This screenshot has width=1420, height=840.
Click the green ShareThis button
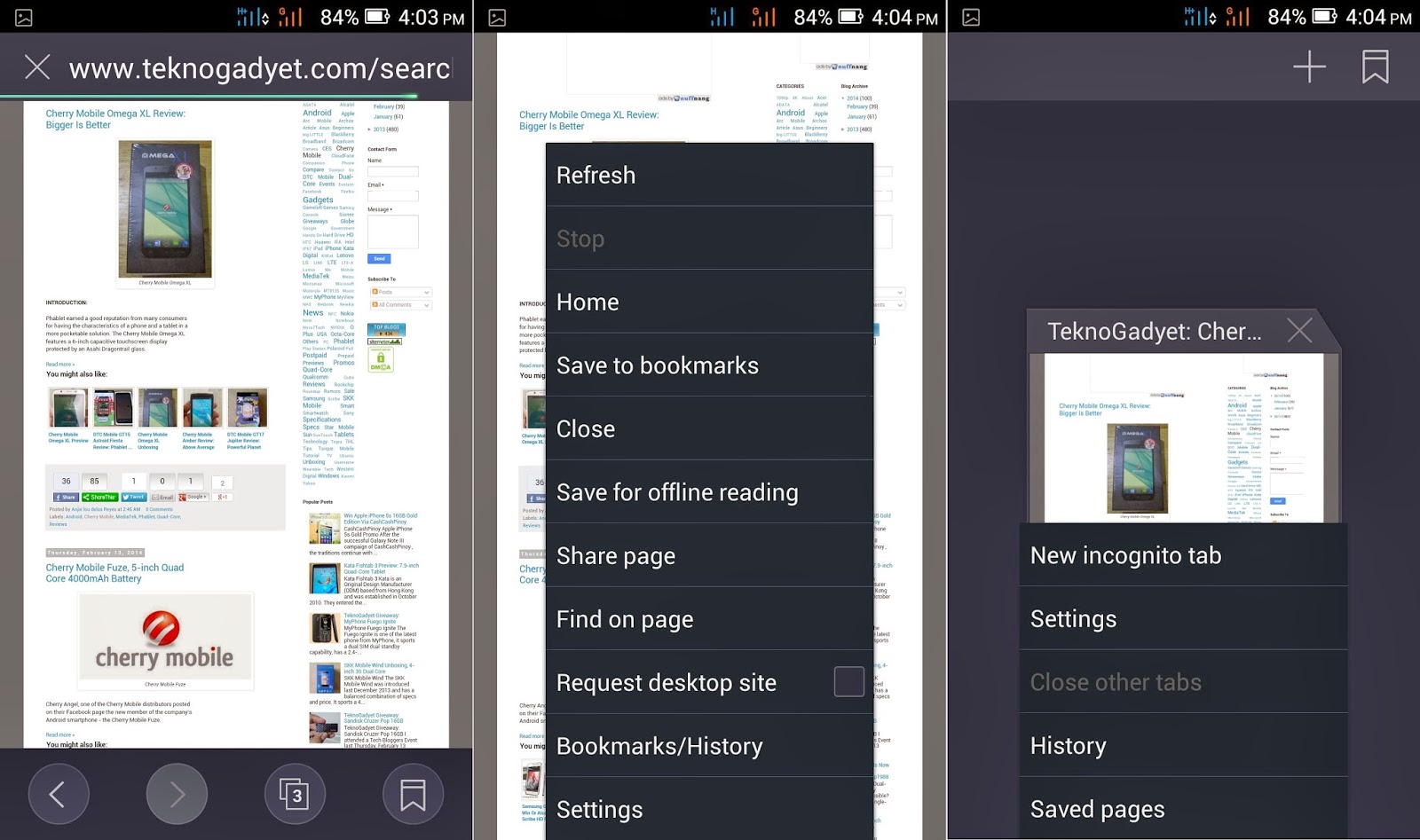click(x=99, y=498)
